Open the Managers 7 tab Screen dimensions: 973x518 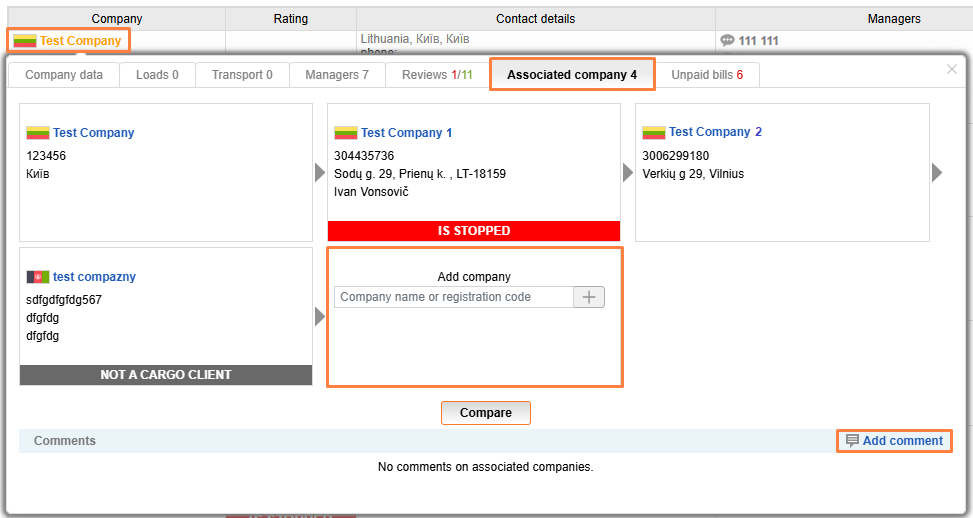point(336,75)
